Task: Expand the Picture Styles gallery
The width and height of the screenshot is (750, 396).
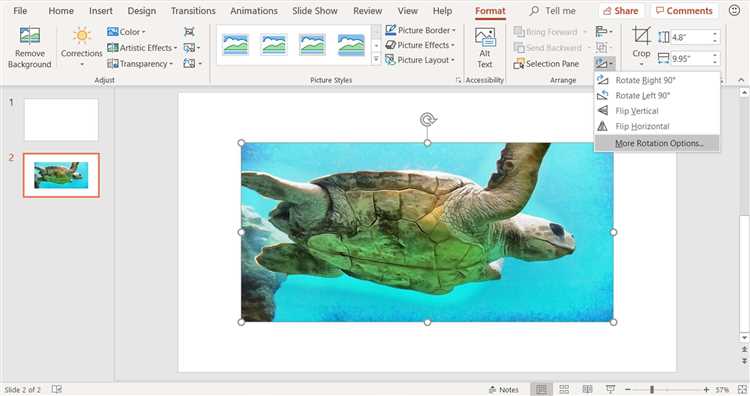Action: pyautogui.click(x=376, y=60)
